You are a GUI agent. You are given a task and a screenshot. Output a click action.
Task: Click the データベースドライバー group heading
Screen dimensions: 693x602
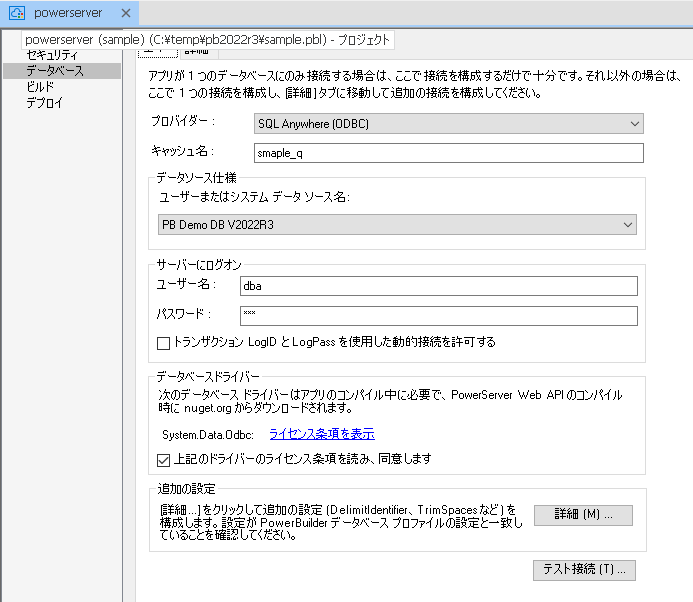[x=208, y=377]
